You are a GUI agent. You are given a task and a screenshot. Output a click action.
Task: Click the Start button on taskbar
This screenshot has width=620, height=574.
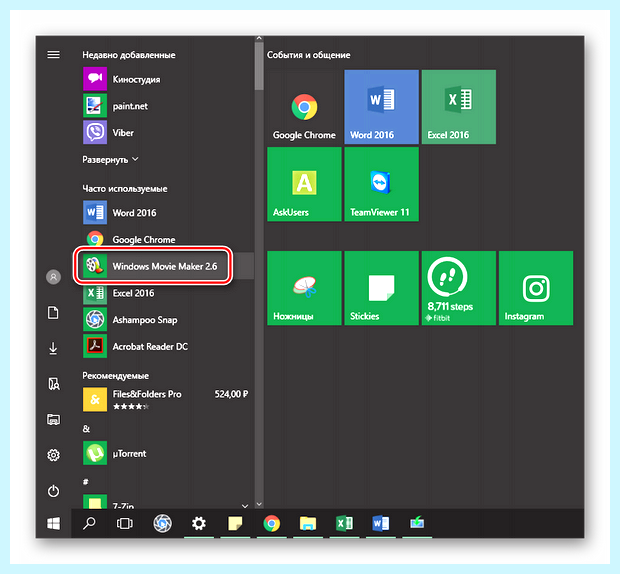(x=53, y=523)
